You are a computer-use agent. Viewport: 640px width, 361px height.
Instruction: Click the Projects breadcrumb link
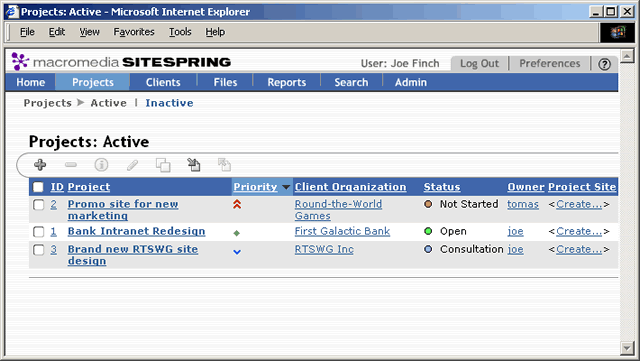[x=48, y=103]
